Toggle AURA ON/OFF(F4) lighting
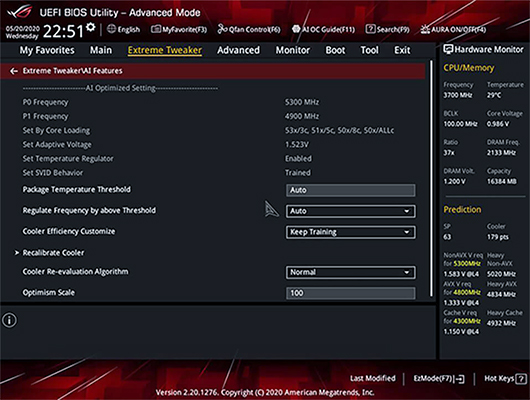530x400 pixels. (453, 29)
